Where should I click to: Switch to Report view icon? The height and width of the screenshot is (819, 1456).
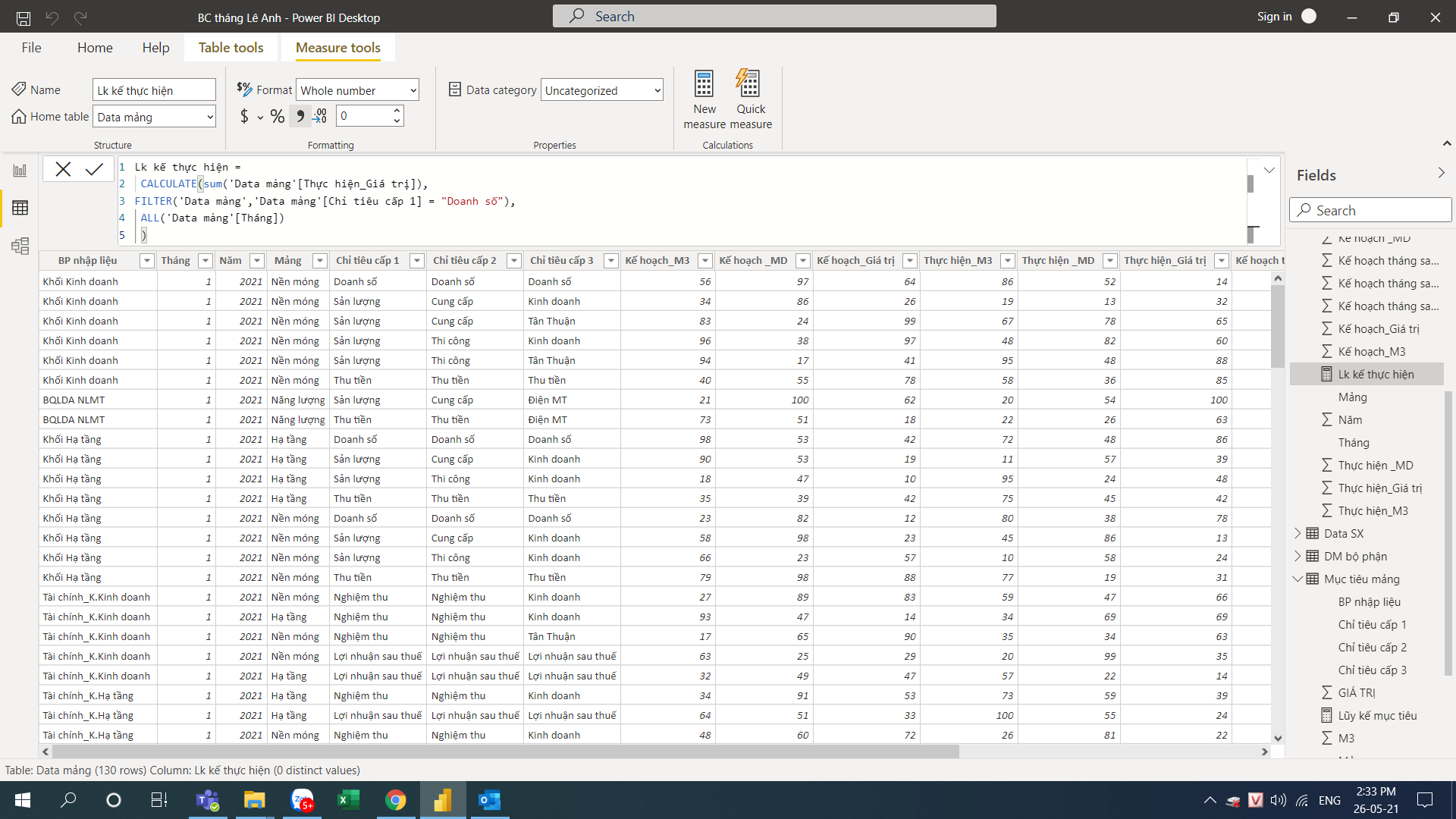[20, 171]
